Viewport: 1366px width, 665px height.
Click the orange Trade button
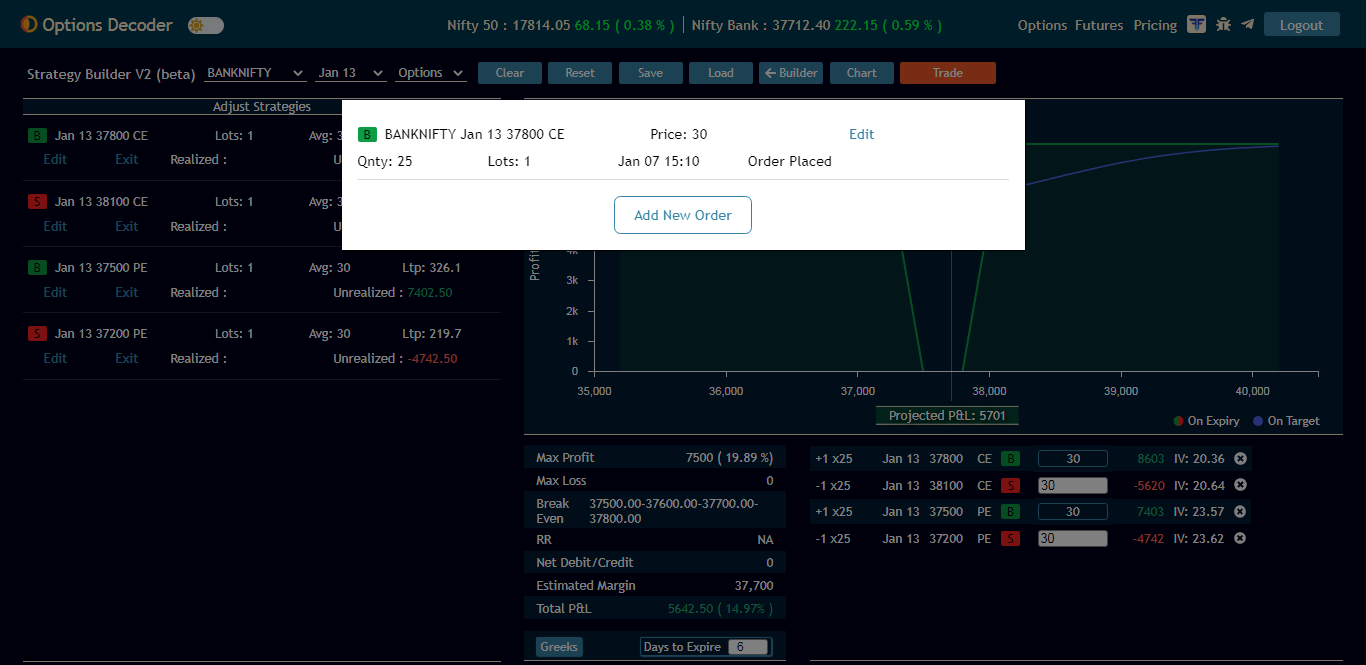click(948, 73)
